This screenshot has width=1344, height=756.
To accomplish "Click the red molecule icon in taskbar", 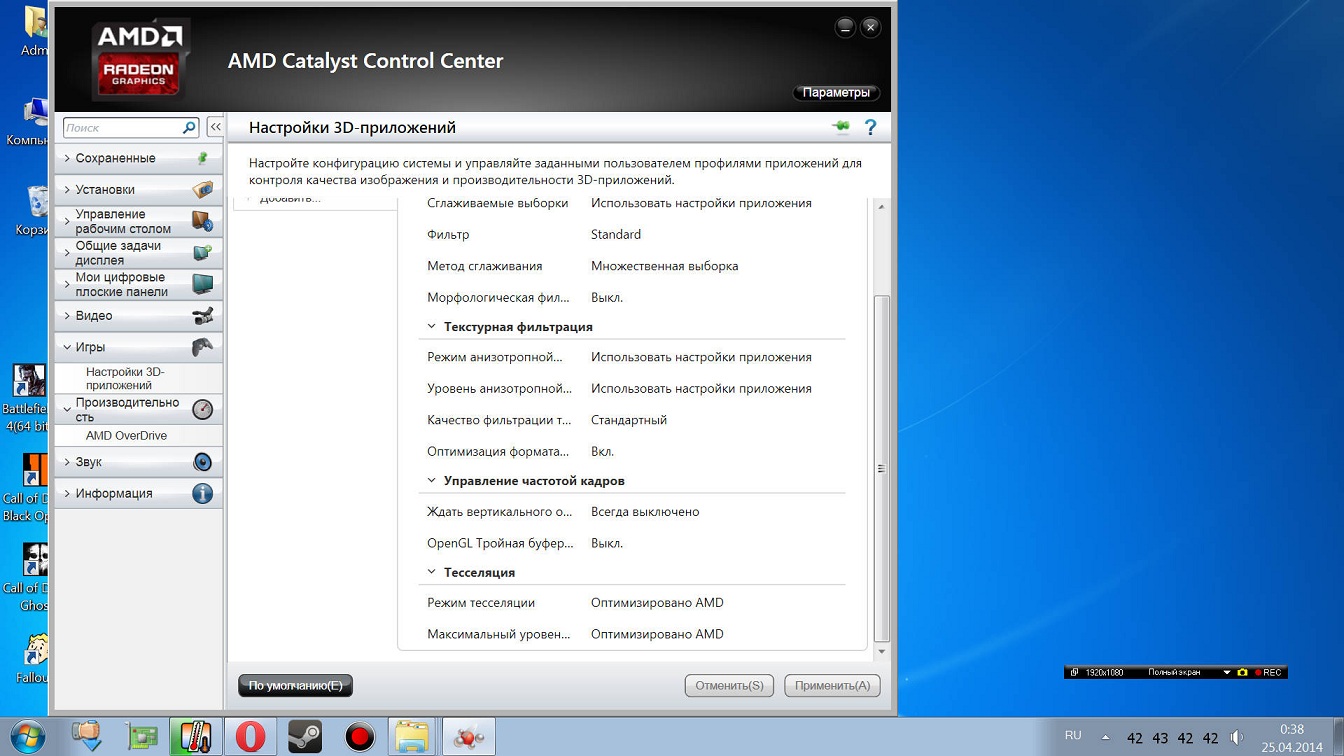I will click(x=468, y=737).
